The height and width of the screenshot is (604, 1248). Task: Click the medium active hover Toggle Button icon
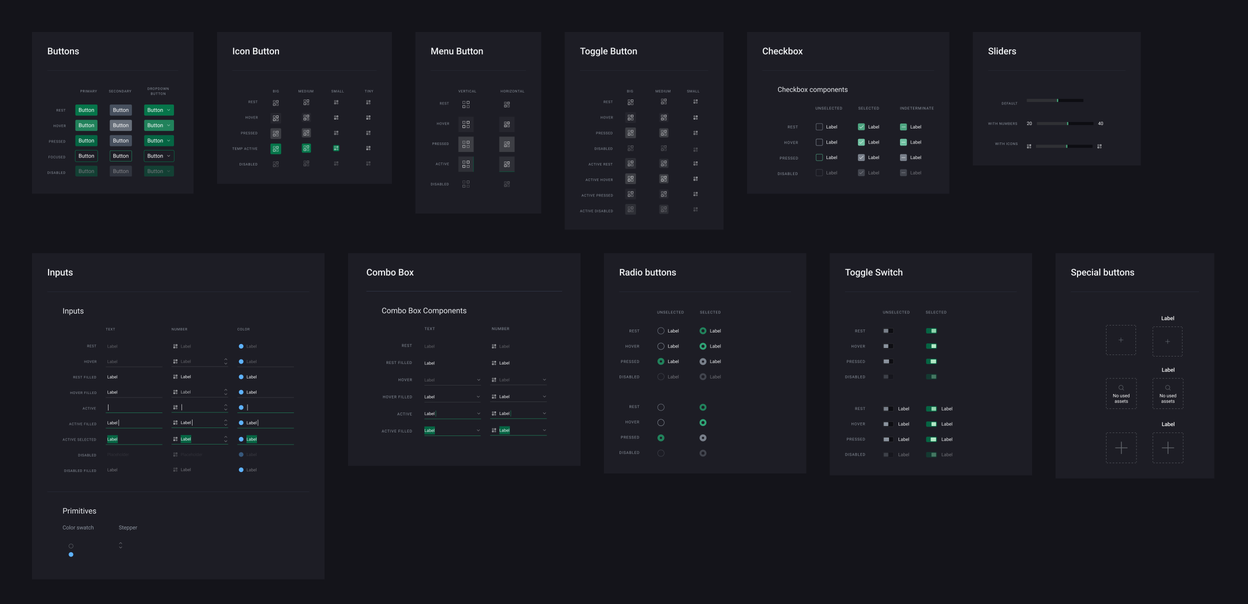point(663,179)
